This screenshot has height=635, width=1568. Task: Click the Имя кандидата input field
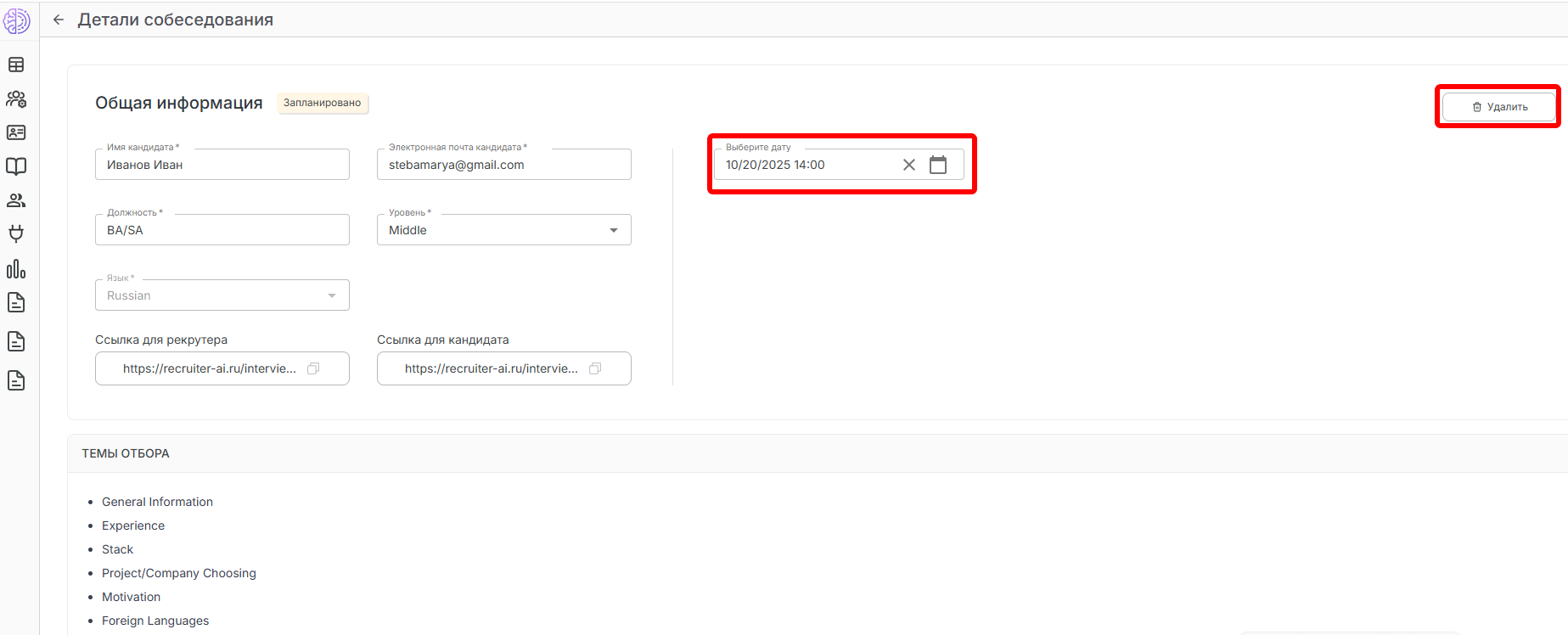point(222,165)
